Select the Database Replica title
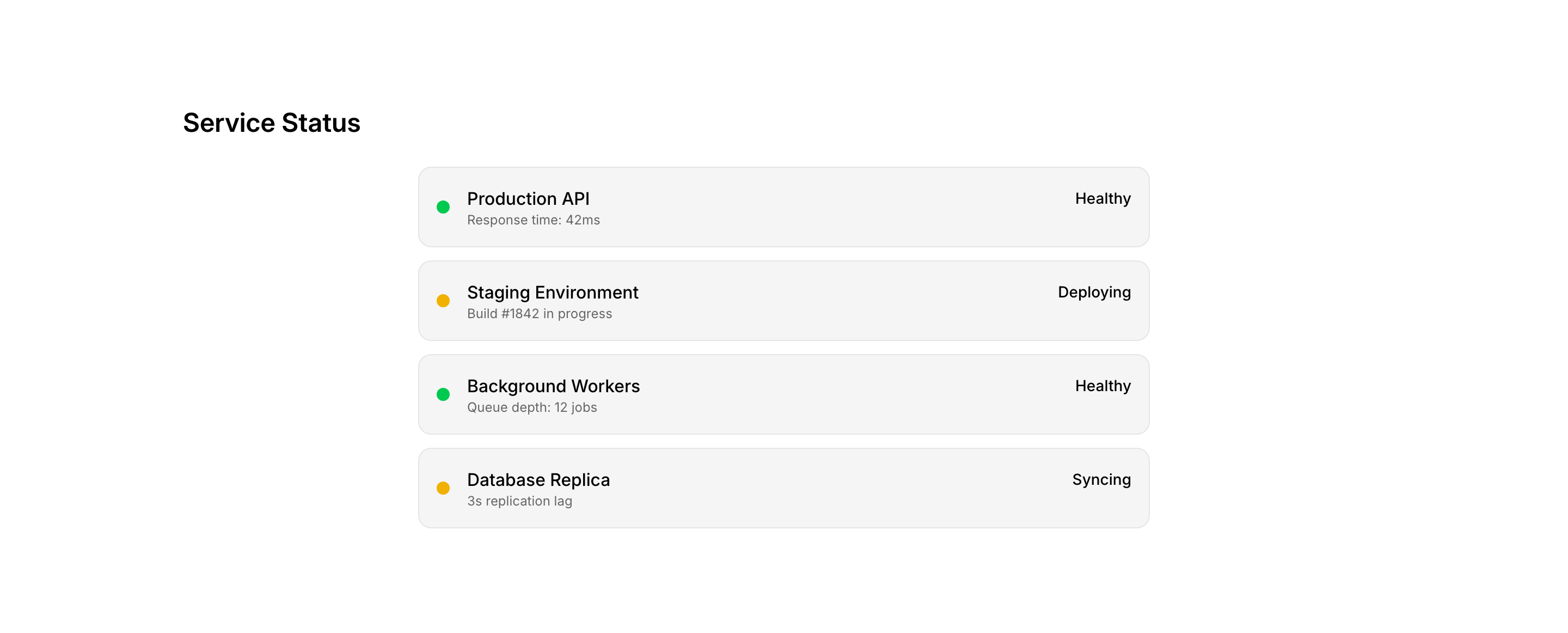1568x633 pixels. (x=538, y=480)
